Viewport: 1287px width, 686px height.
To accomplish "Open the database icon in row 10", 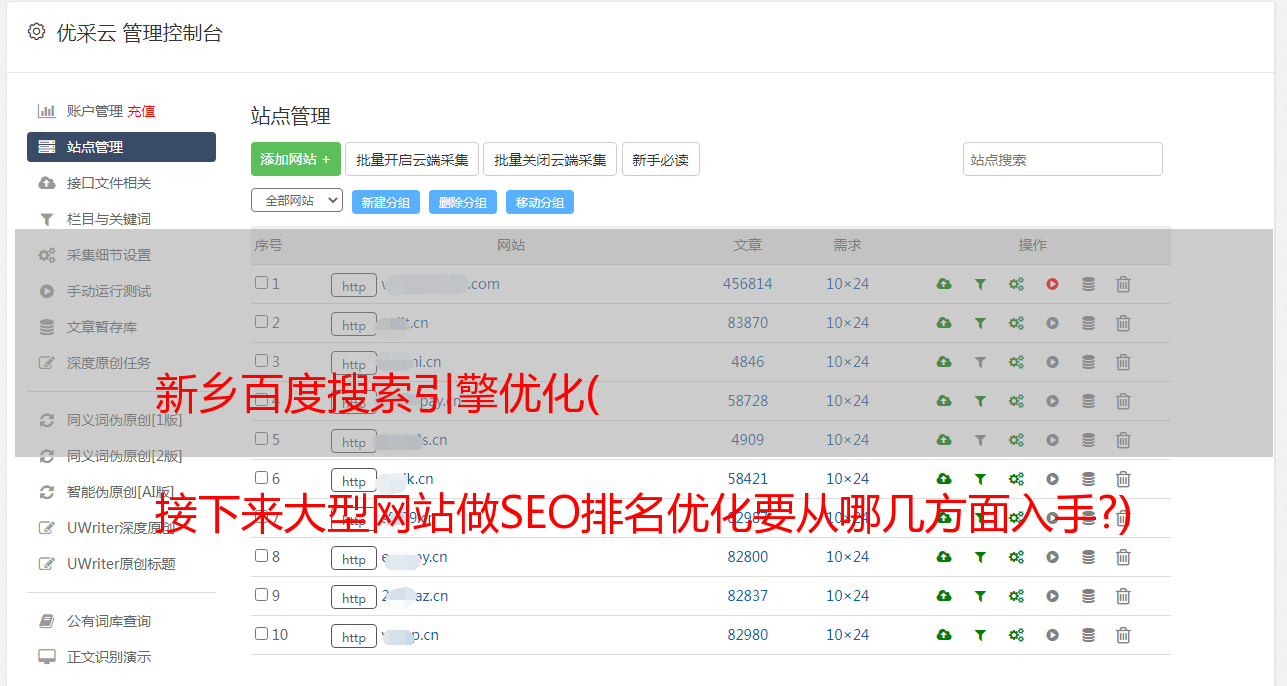I will (1088, 635).
